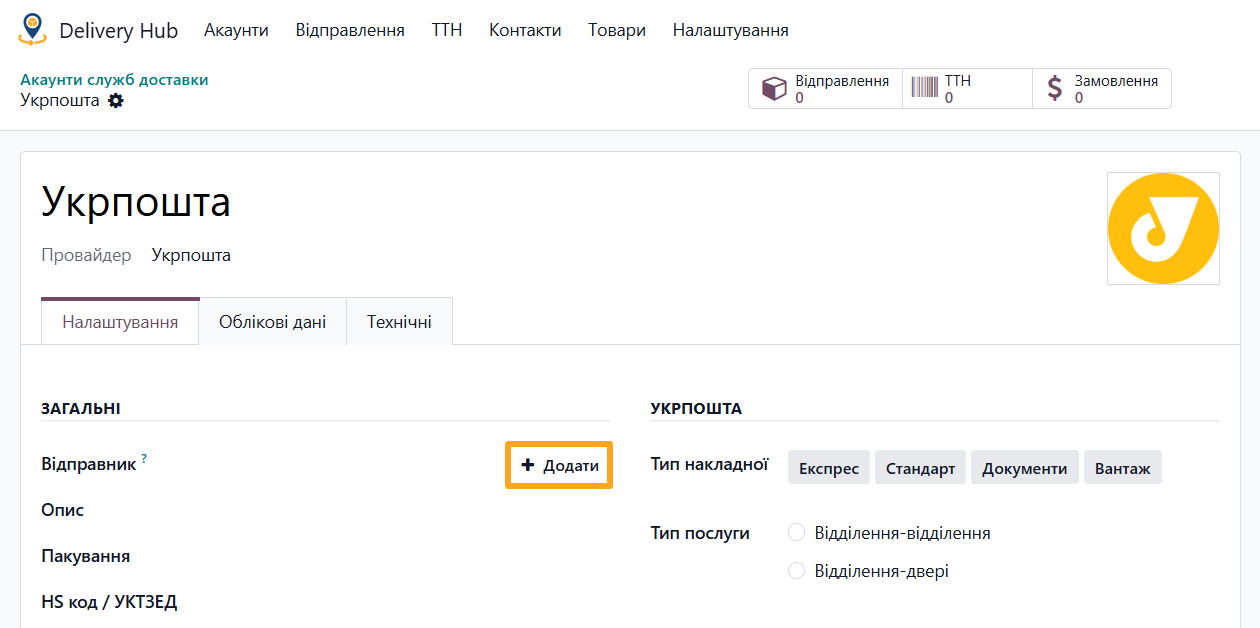Open the help tooltip next to Відправник
The image size is (1260, 628).
tap(144, 459)
